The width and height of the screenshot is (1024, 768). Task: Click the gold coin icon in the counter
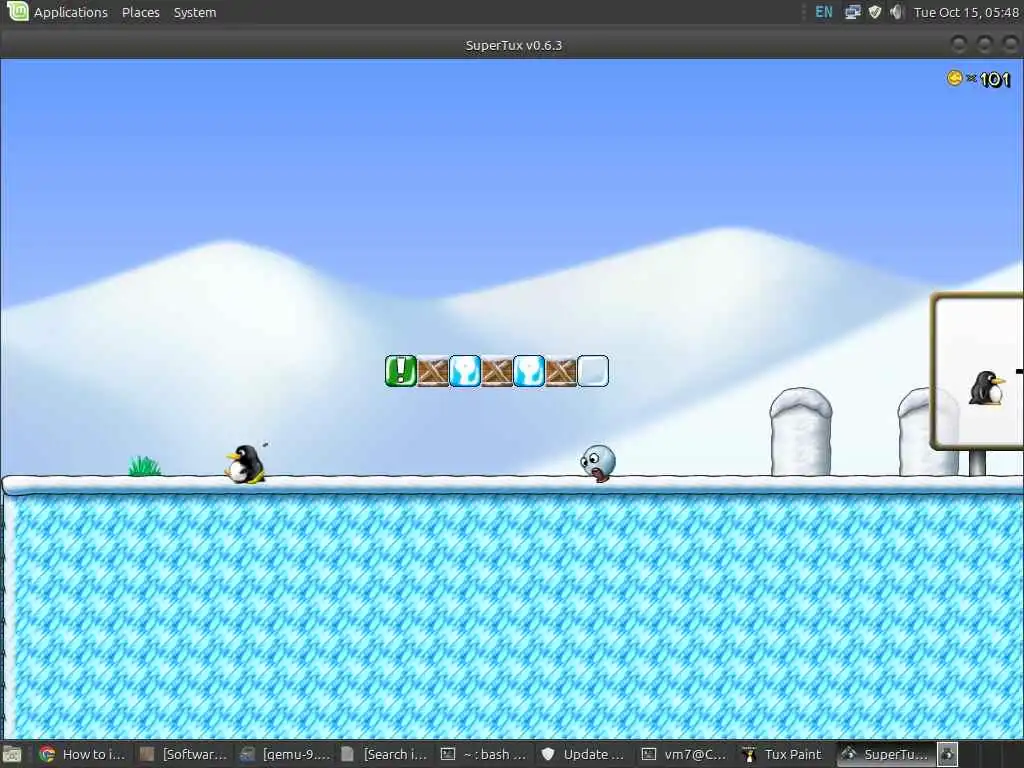click(955, 78)
